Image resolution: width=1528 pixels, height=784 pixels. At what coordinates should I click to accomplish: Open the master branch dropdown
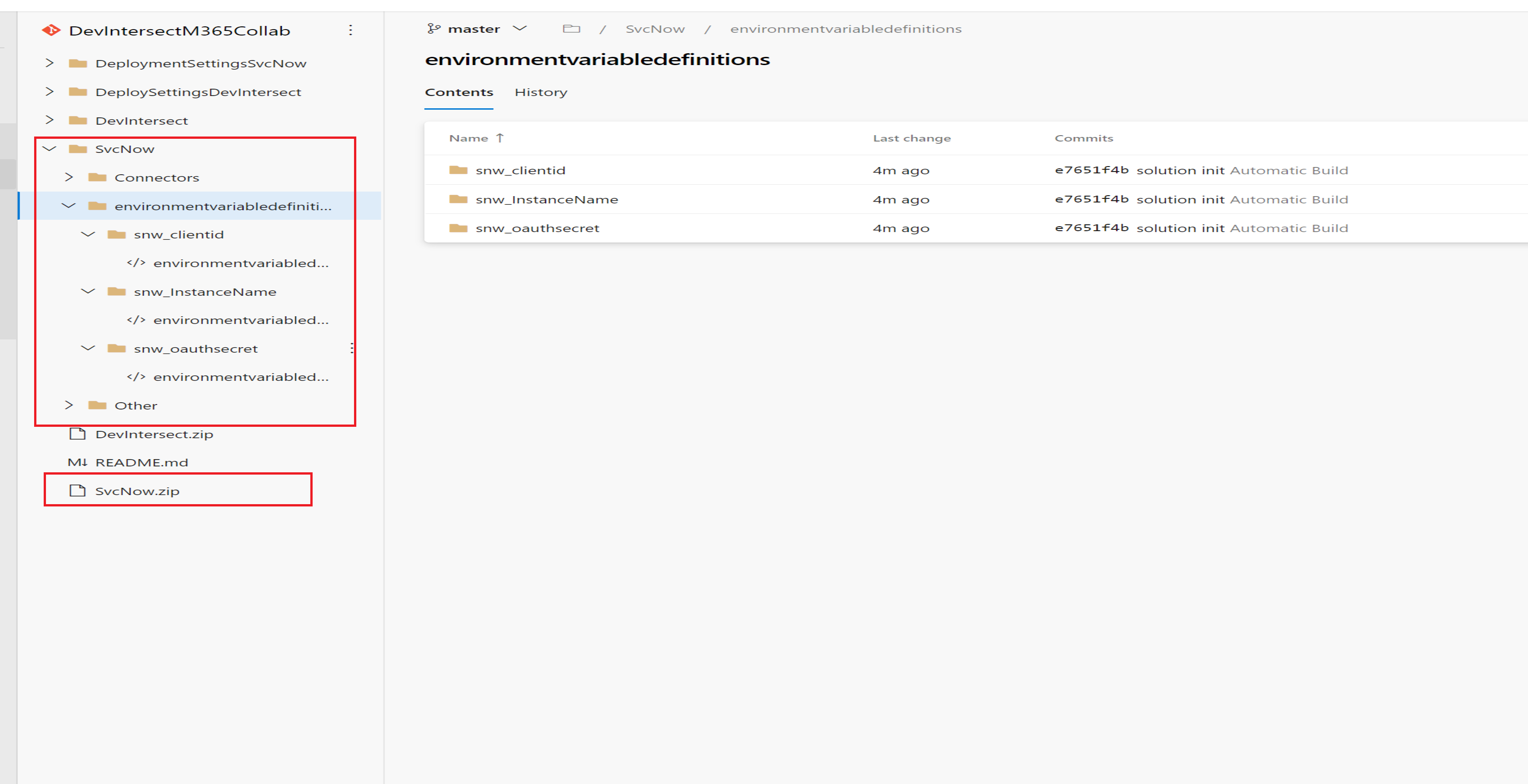click(x=520, y=29)
